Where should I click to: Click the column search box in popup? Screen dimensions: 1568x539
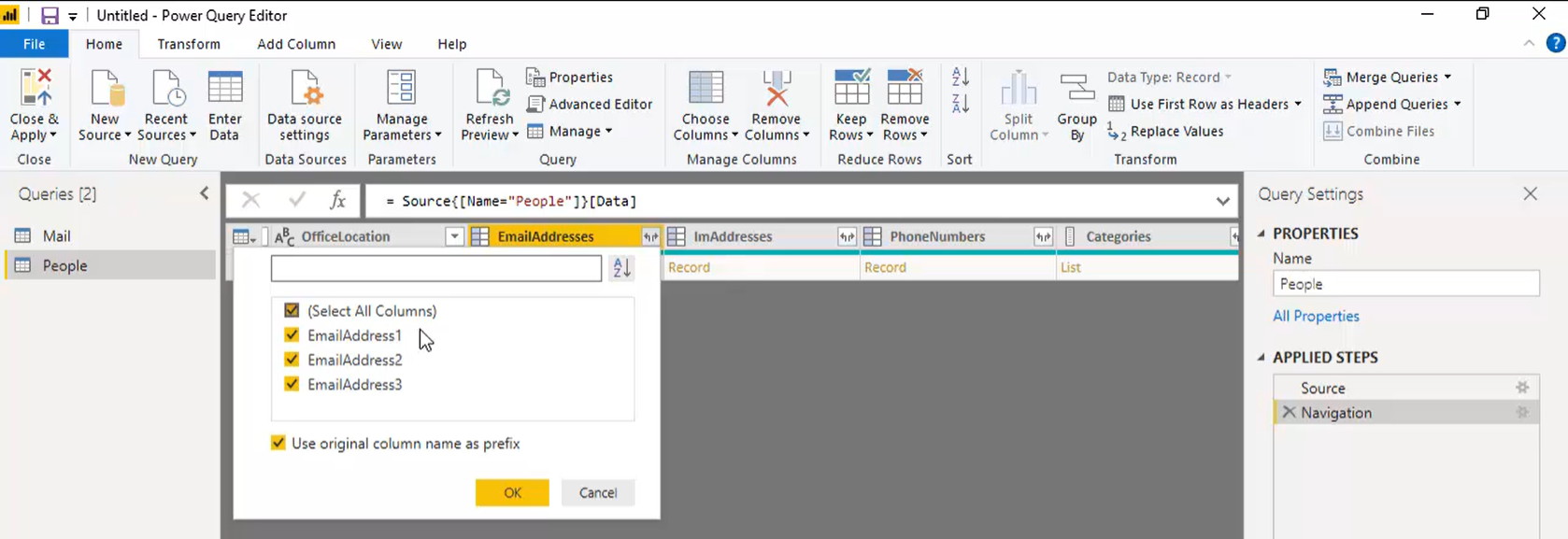(436, 268)
